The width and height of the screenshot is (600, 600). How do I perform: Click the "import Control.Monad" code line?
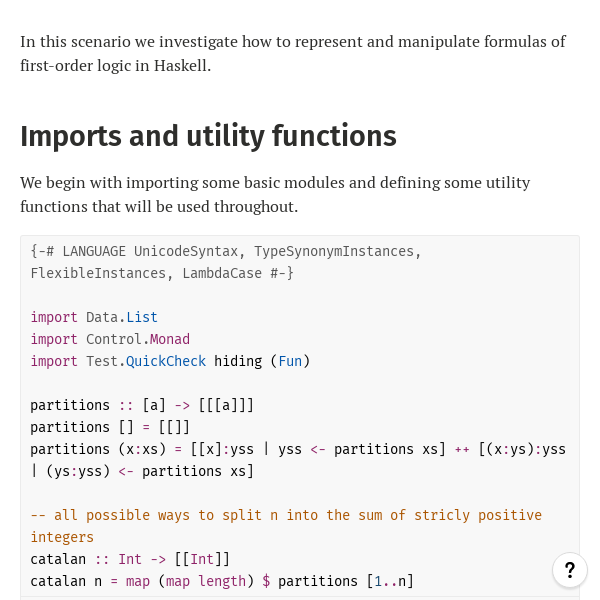tap(110, 339)
